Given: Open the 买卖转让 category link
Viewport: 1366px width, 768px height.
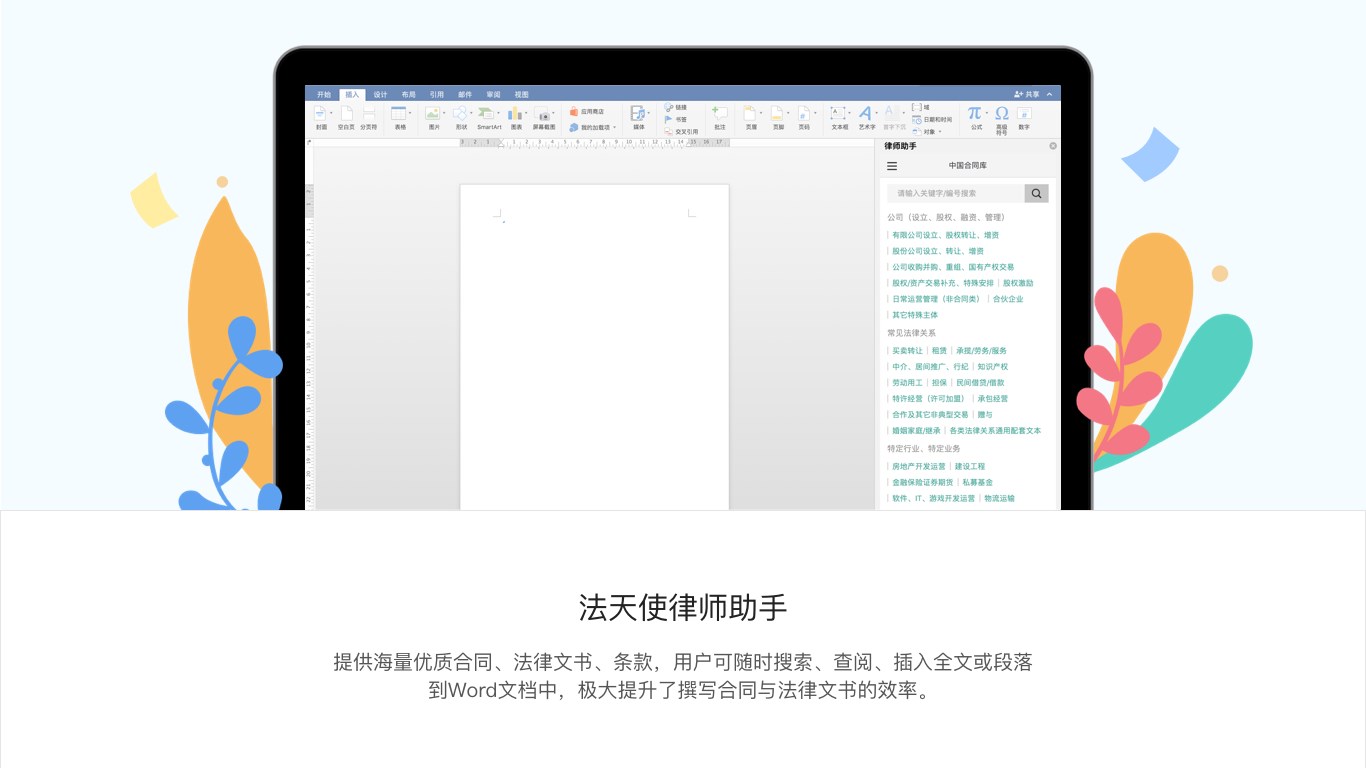Looking at the screenshot, I should (x=907, y=351).
